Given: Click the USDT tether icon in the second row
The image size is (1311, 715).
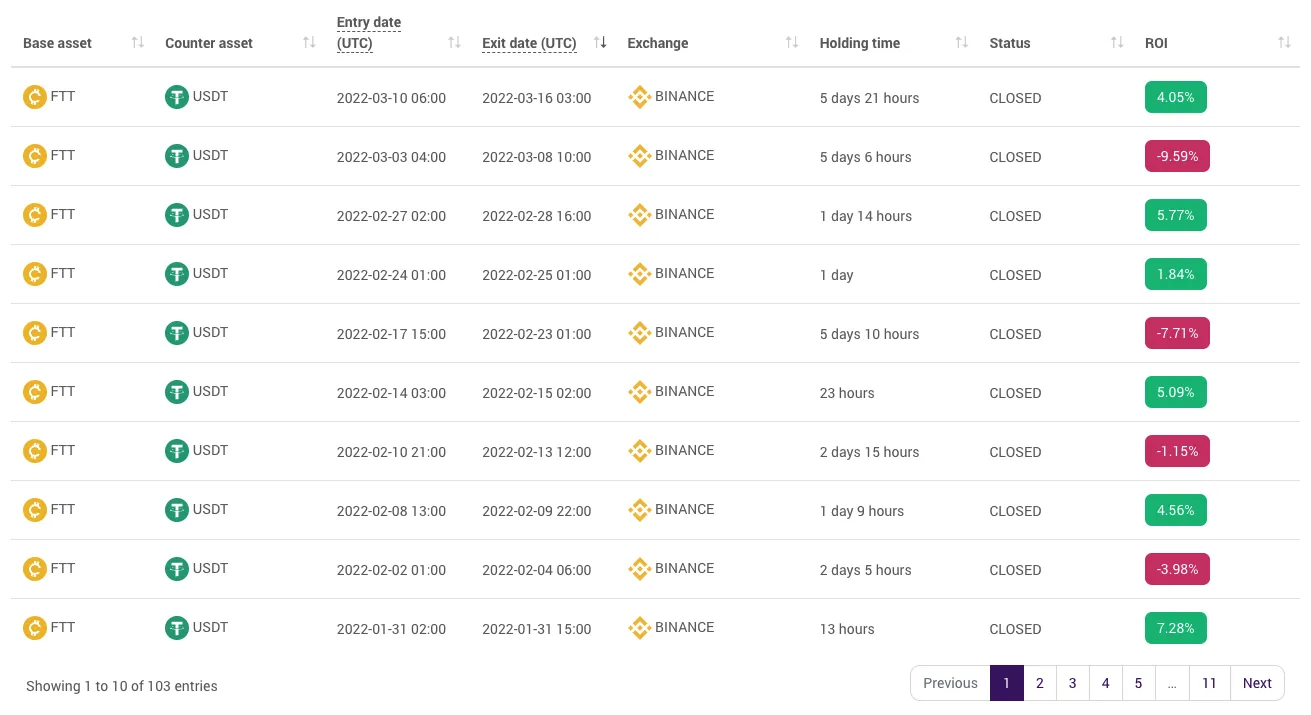Looking at the screenshot, I should tap(177, 156).
